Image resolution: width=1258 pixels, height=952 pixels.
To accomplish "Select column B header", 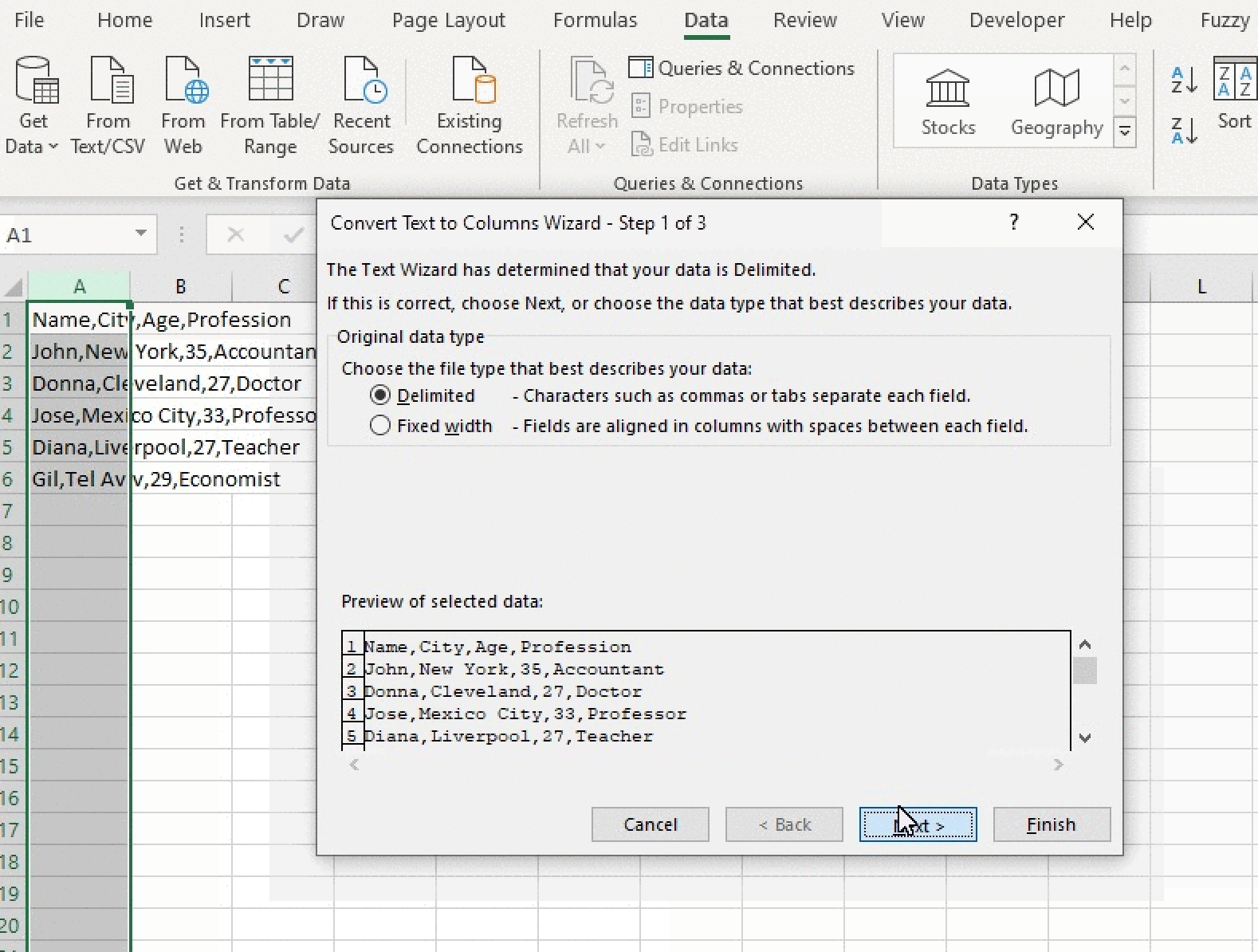I will pos(181,286).
